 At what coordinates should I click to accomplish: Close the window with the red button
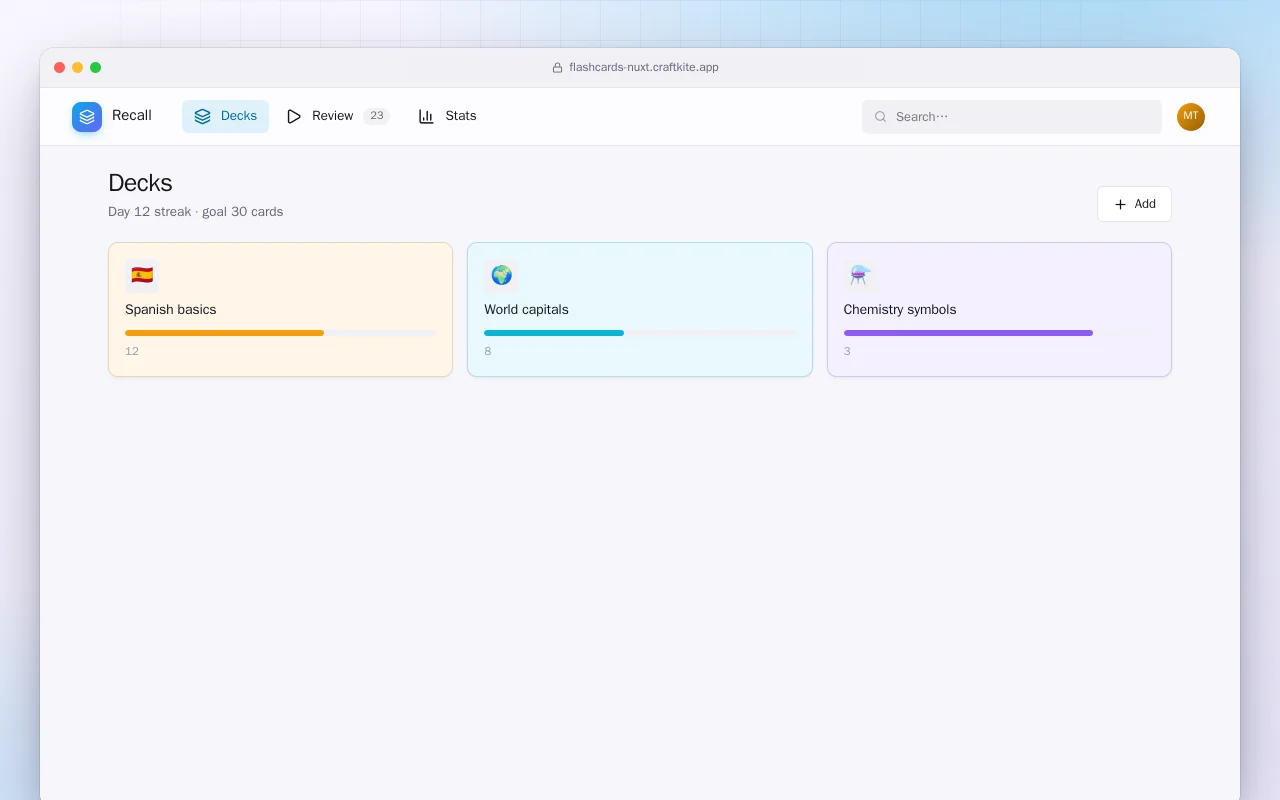[x=60, y=68]
